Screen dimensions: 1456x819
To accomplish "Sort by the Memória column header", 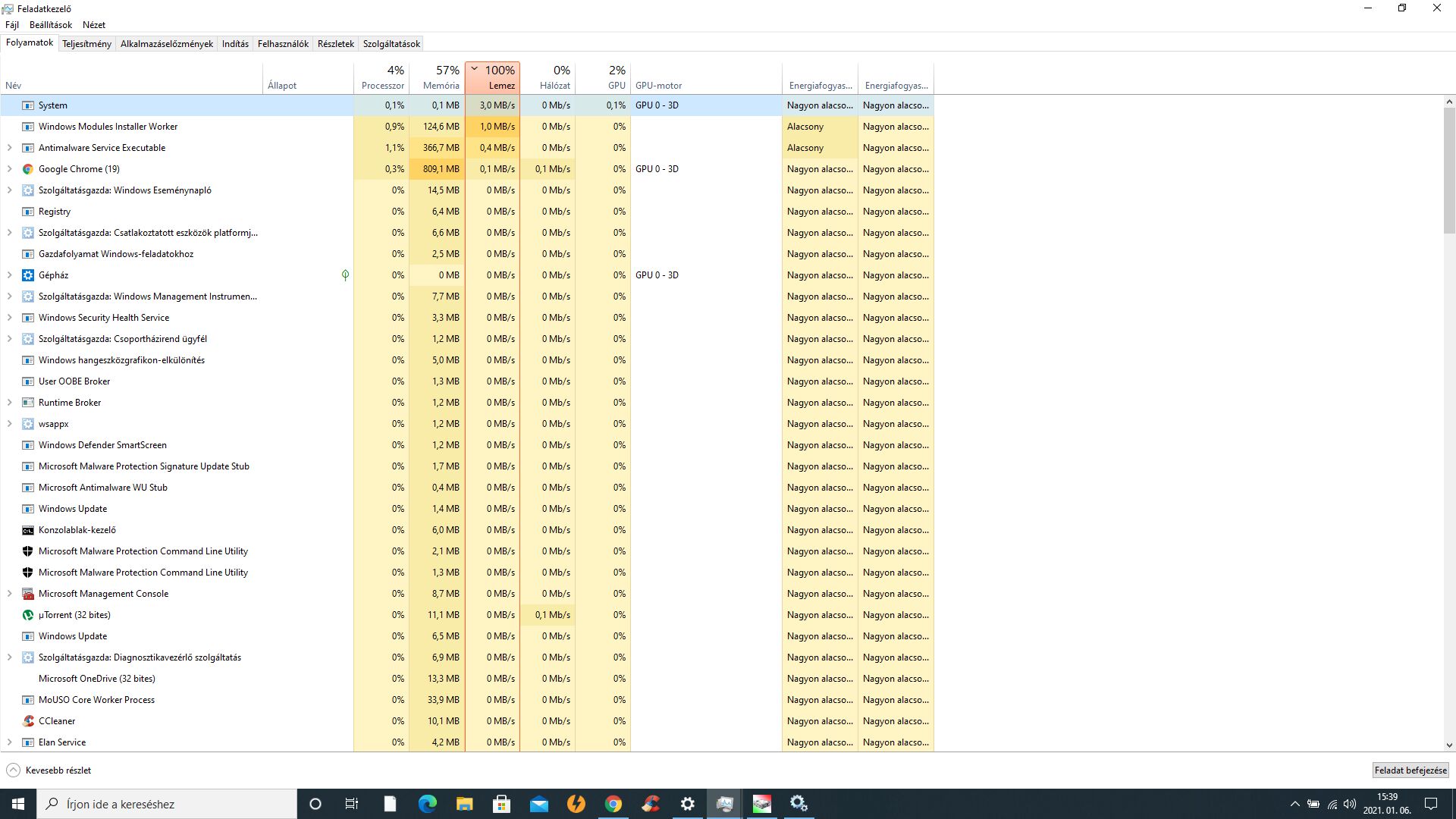I will pyautogui.click(x=437, y=77).
